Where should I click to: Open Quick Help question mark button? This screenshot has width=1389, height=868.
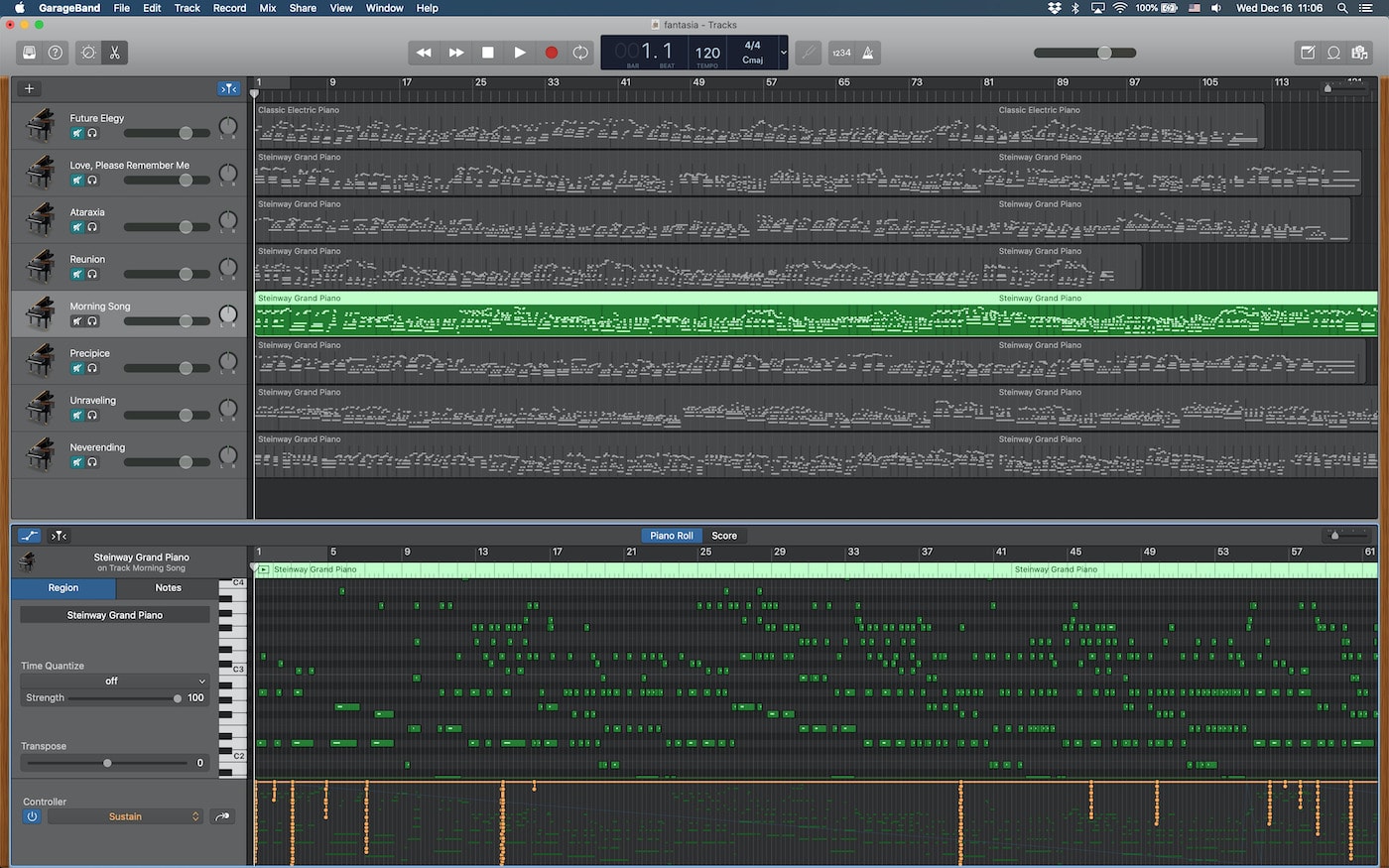click(x=56, y=53)
